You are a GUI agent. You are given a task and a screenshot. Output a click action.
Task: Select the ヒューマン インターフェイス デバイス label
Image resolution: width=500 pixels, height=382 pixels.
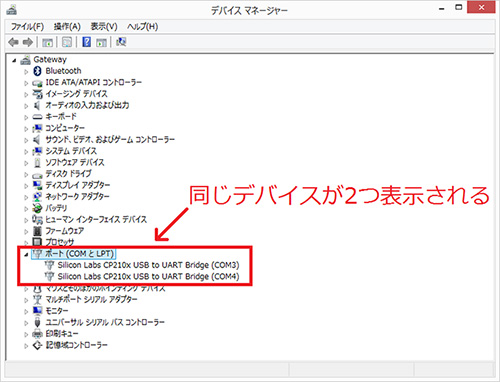(x=96, y=220)
